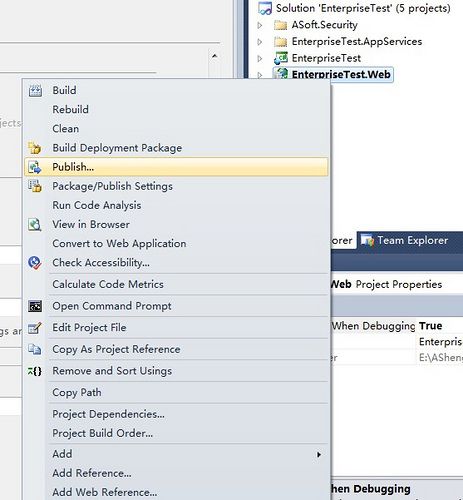Image resolution: width=463 pixels, height=500 pixels.
Task: Click the Build icon in context menu
Action: [x=35, y=91]
